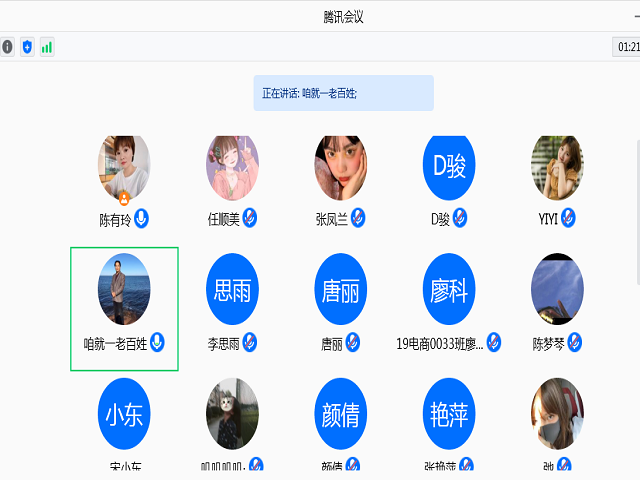Click the muted mic icon beside 陈梦琴

coord(575,343)
